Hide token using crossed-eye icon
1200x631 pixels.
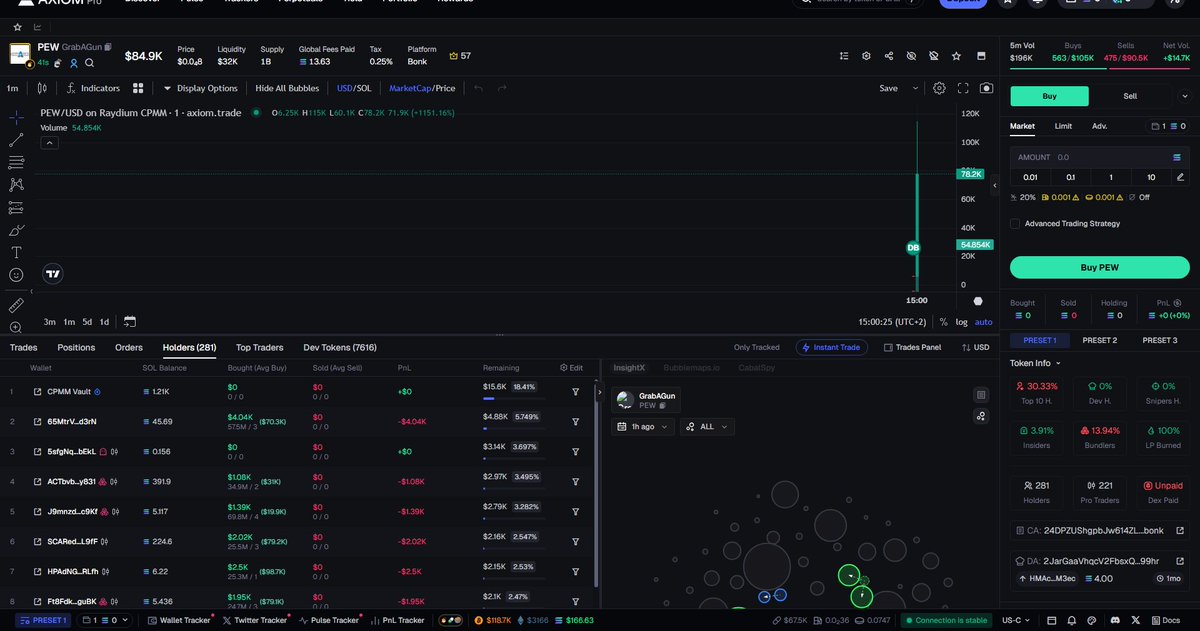[x=911, y=56]
